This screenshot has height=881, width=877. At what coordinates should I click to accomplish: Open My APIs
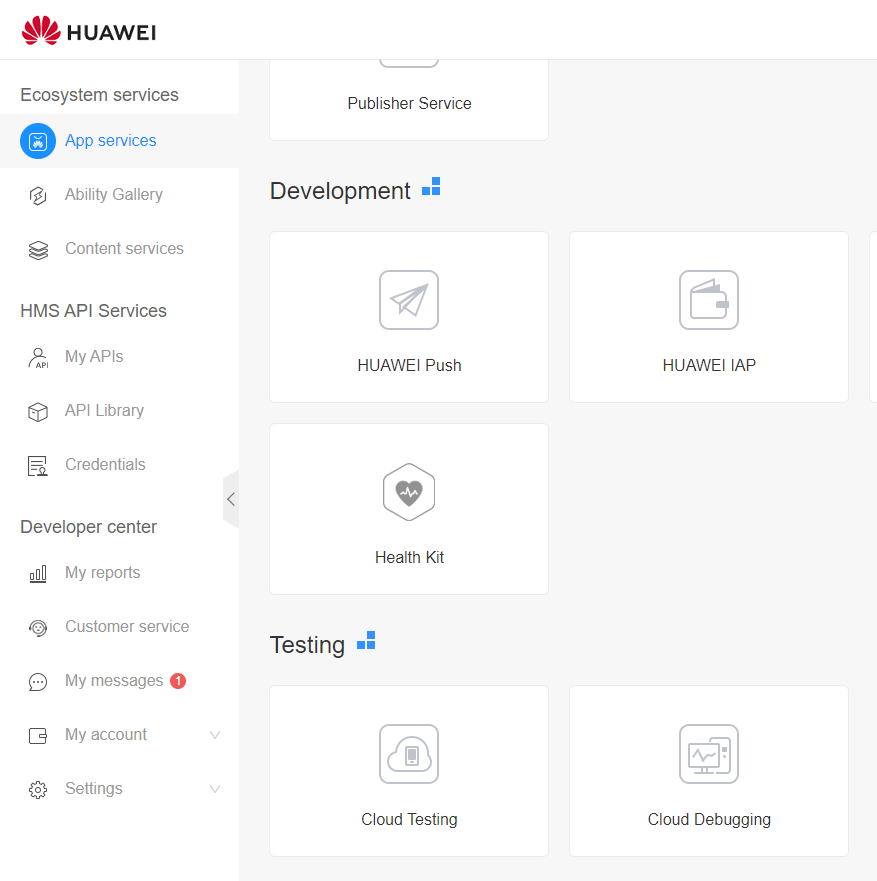point(94,356)
